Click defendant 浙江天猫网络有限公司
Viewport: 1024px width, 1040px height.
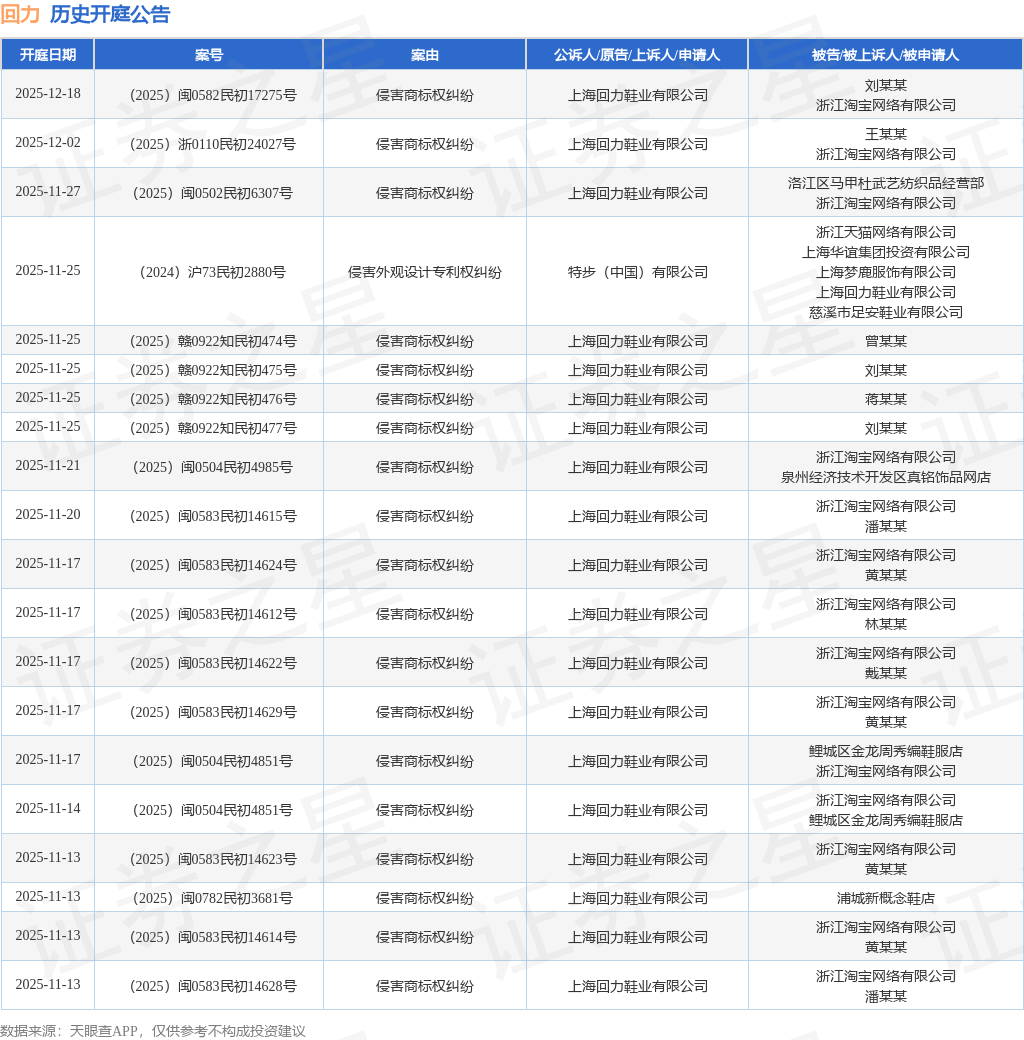(x=885, y=232)
